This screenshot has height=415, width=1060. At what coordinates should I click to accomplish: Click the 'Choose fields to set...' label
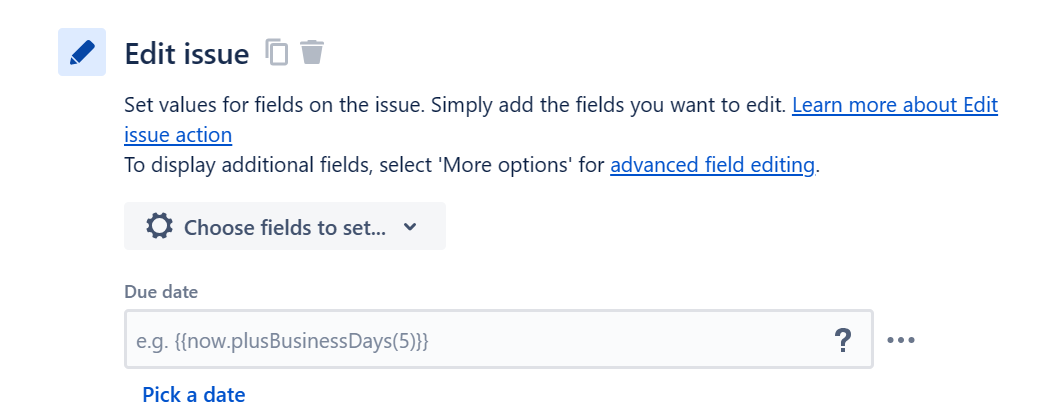point(285,228)
